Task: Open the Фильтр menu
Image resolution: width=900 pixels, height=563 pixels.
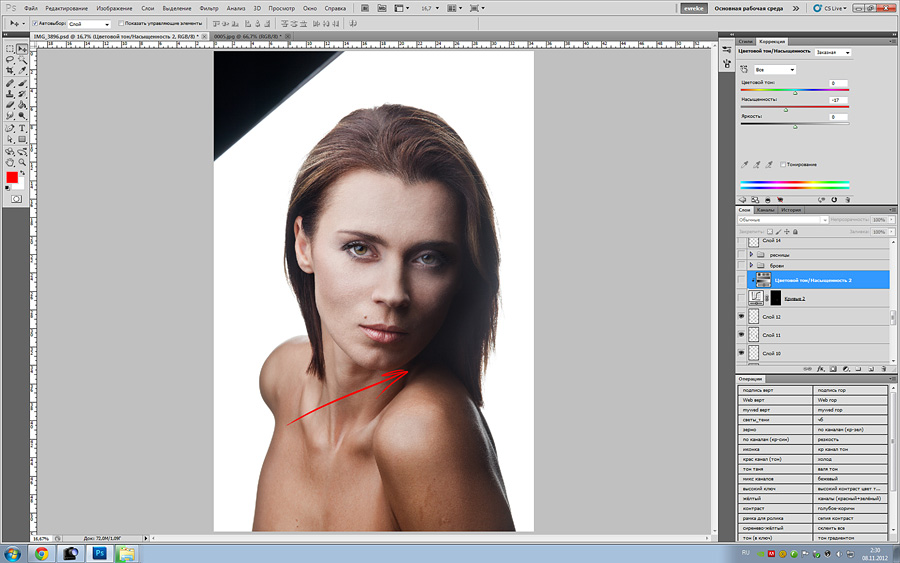Action: tap(209, 9)
